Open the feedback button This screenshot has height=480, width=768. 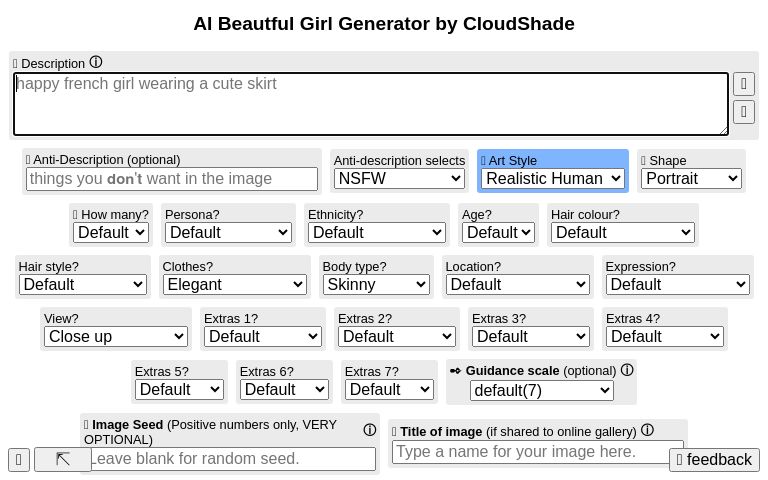714,460
